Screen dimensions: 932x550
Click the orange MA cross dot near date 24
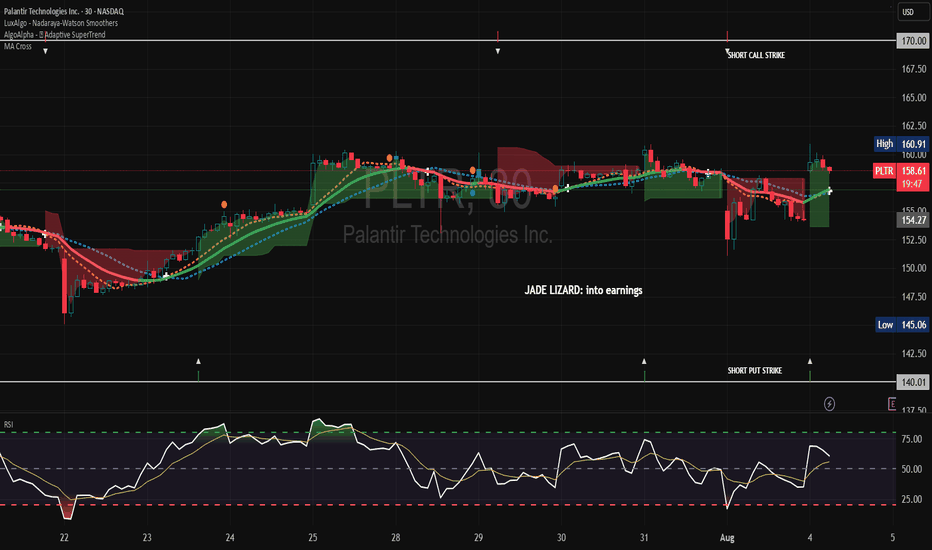[x=224, y=205]
